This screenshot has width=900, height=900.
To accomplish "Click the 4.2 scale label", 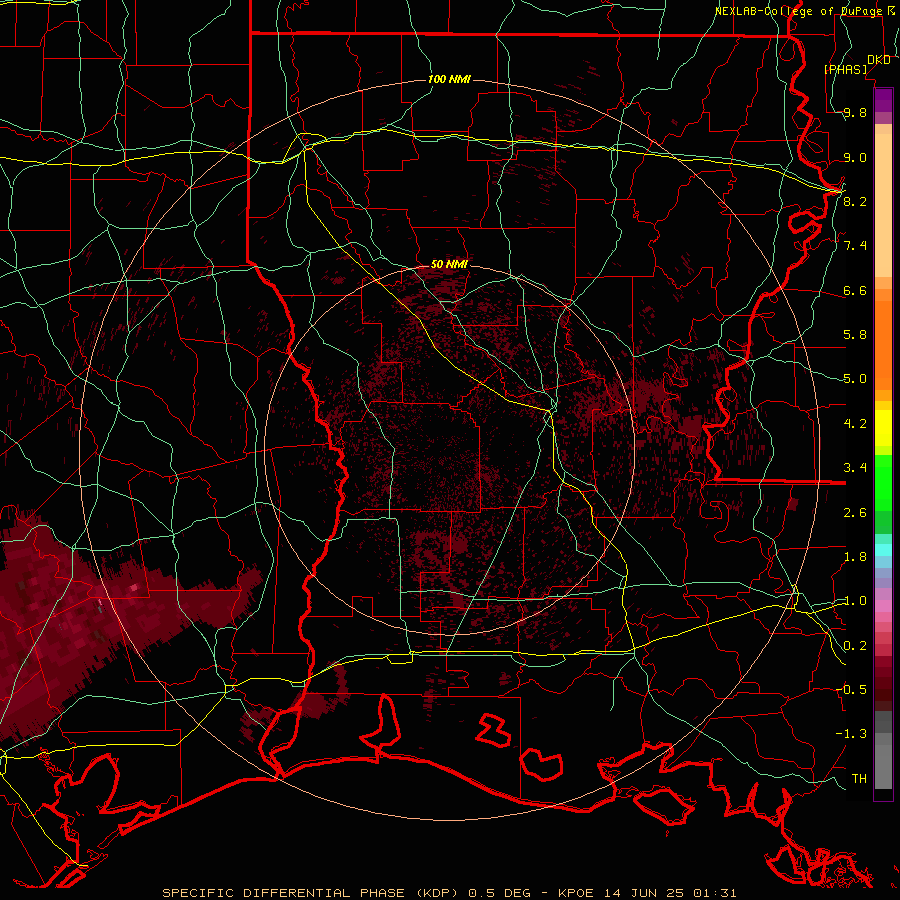I will [x=855, y=424].
